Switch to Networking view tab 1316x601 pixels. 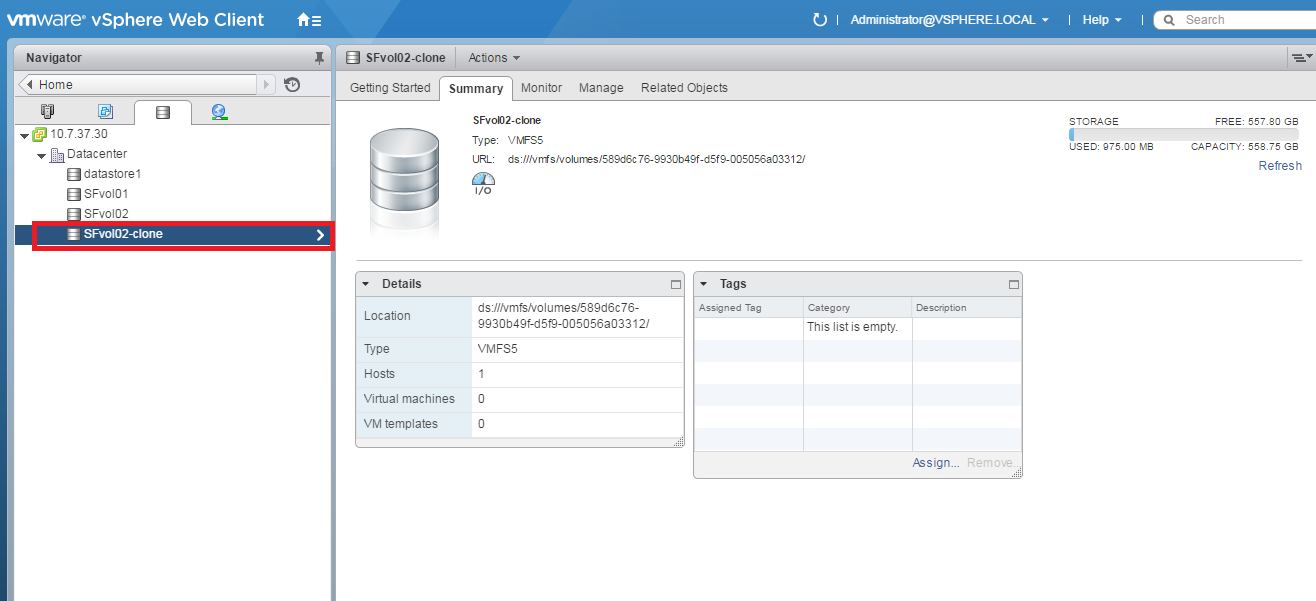219,112
